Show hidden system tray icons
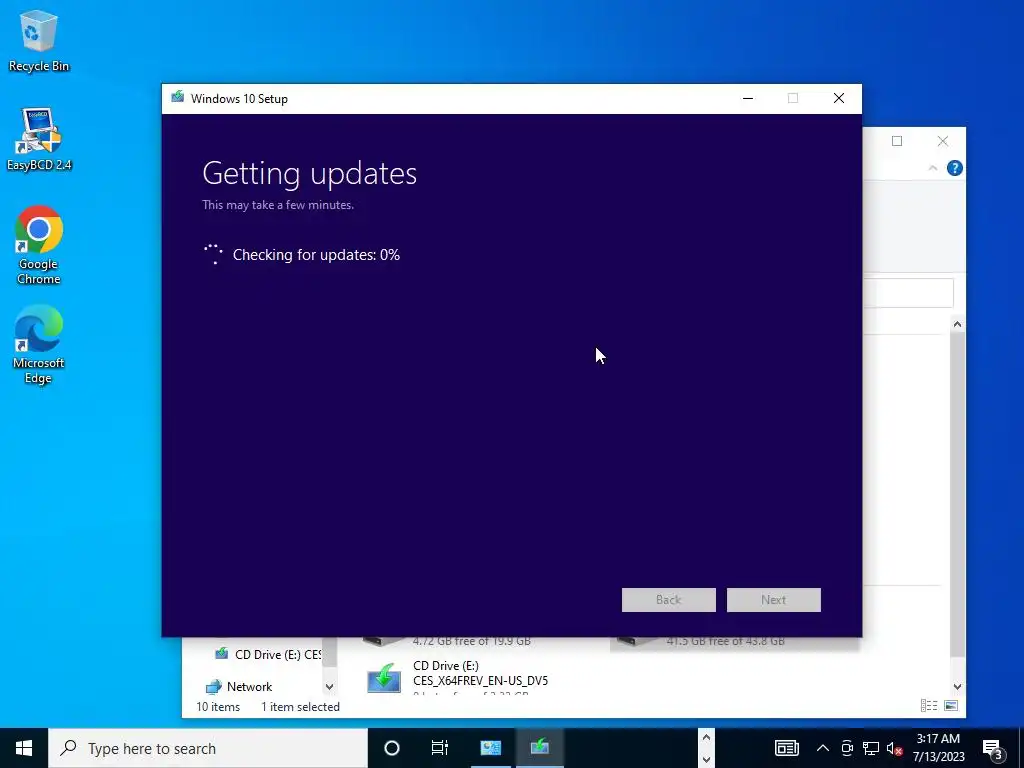1024x768 pixels. tap(823, 748)
